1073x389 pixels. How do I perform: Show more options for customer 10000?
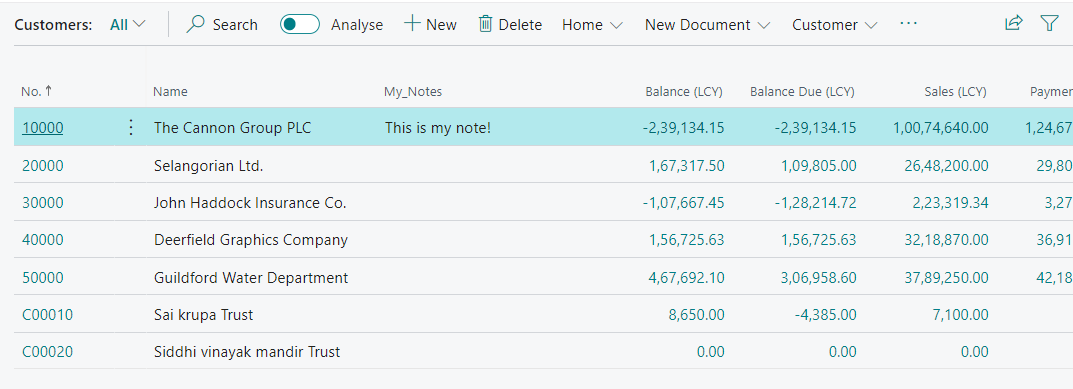coord(131,127)
